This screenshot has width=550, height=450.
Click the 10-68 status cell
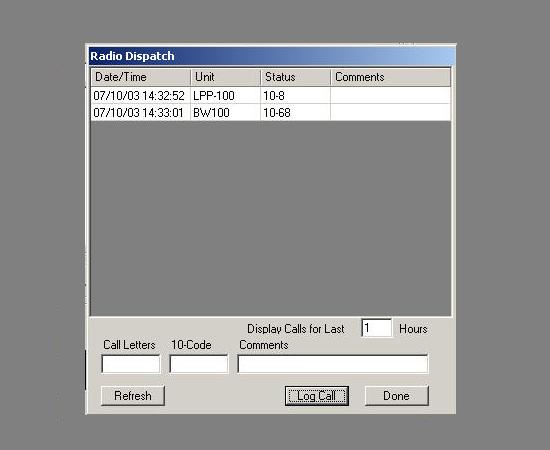click(295, 113)
